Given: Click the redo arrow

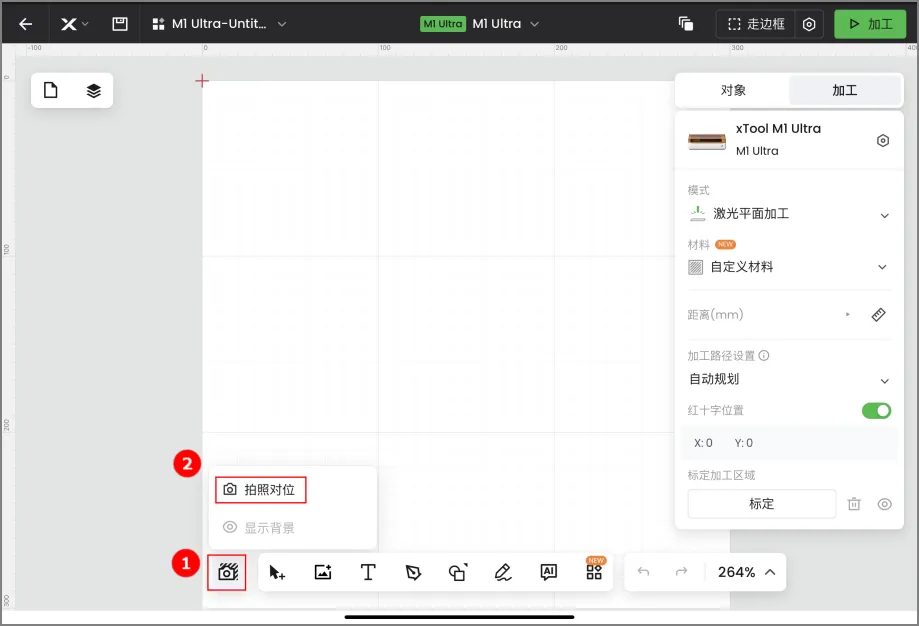Looking at the screenshot, I should [681, 571].
